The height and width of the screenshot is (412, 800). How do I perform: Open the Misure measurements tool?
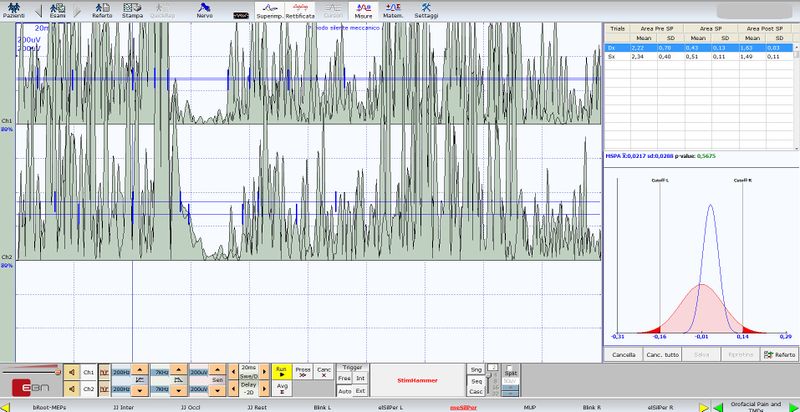pos(363,12)
